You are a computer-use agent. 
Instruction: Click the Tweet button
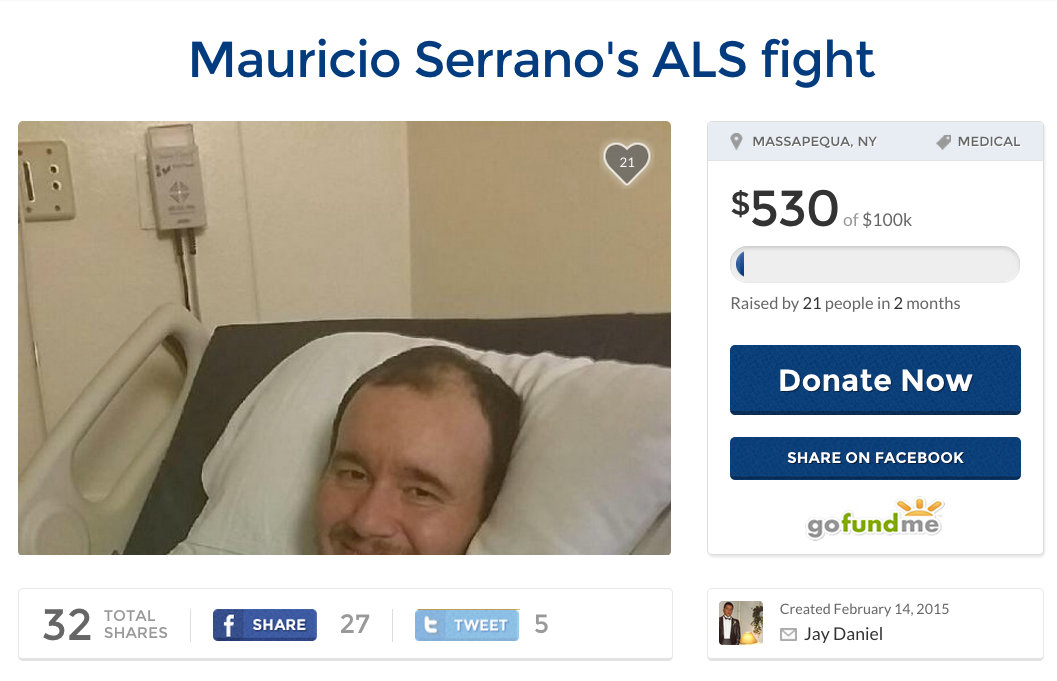click(x=466, y=625)
